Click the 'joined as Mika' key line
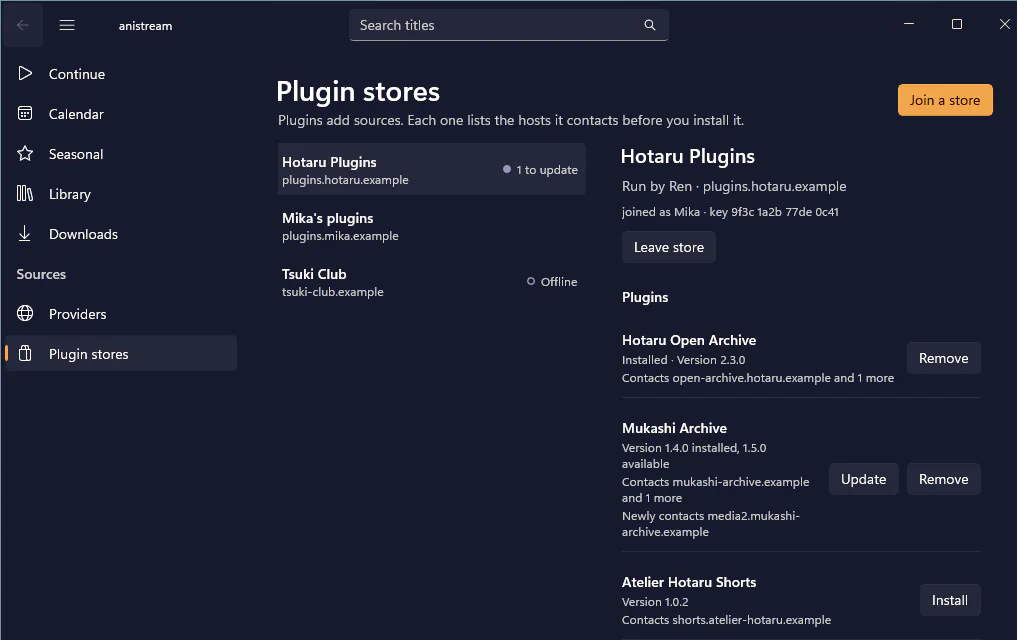1030x640 pixels. point(730,212)
